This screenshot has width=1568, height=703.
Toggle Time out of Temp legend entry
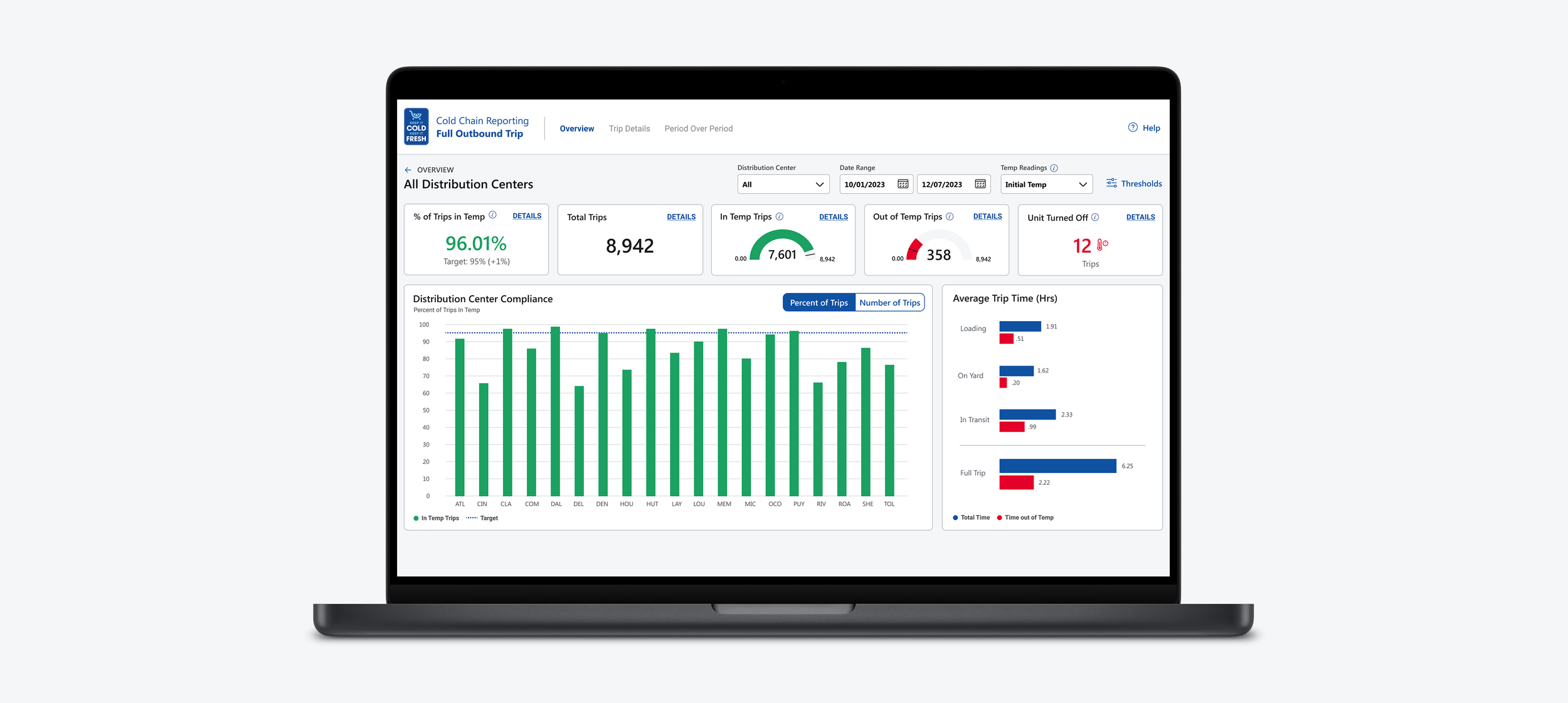coord(1025,517)
